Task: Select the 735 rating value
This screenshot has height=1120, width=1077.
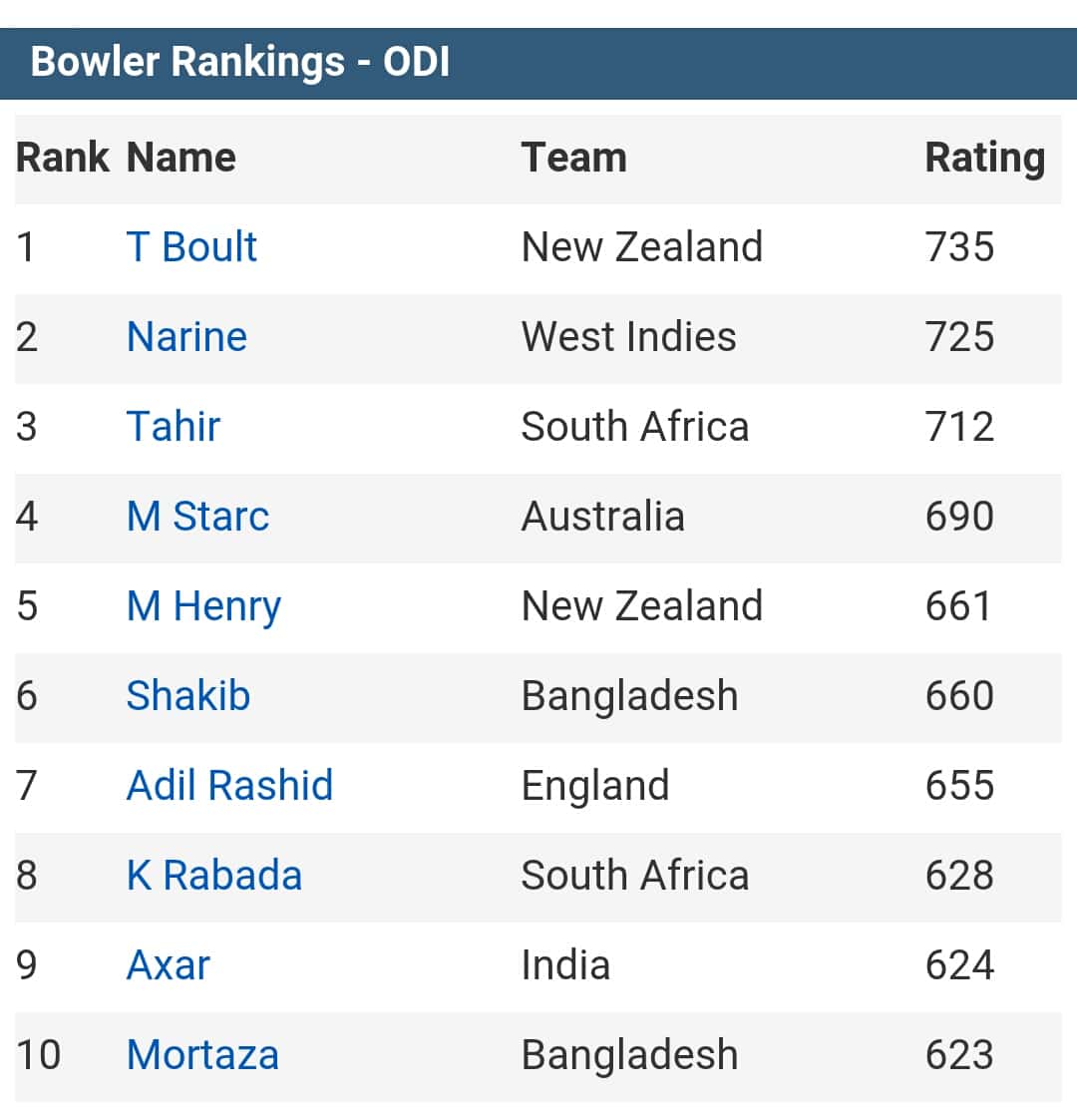Action: point(960,247)
